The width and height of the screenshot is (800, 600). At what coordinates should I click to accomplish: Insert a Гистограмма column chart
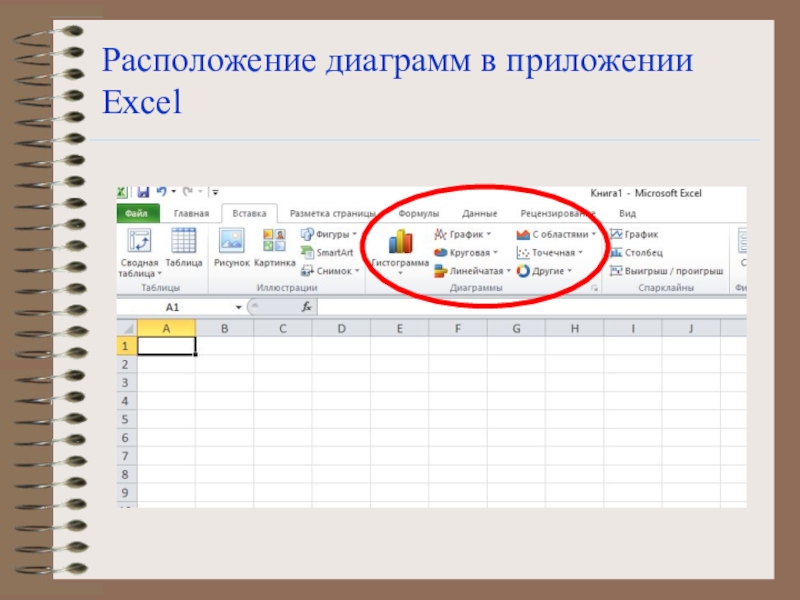click(400, 251)
